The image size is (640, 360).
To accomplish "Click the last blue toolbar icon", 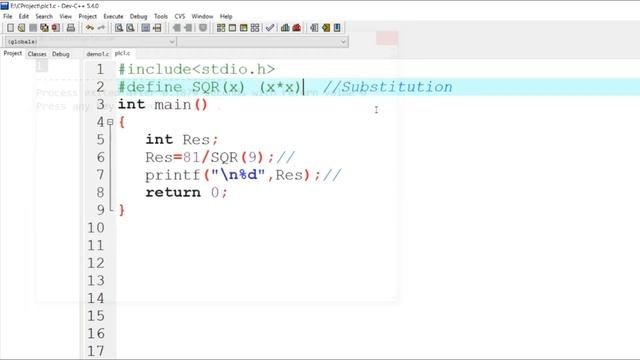I will click(x=337, y=28).
